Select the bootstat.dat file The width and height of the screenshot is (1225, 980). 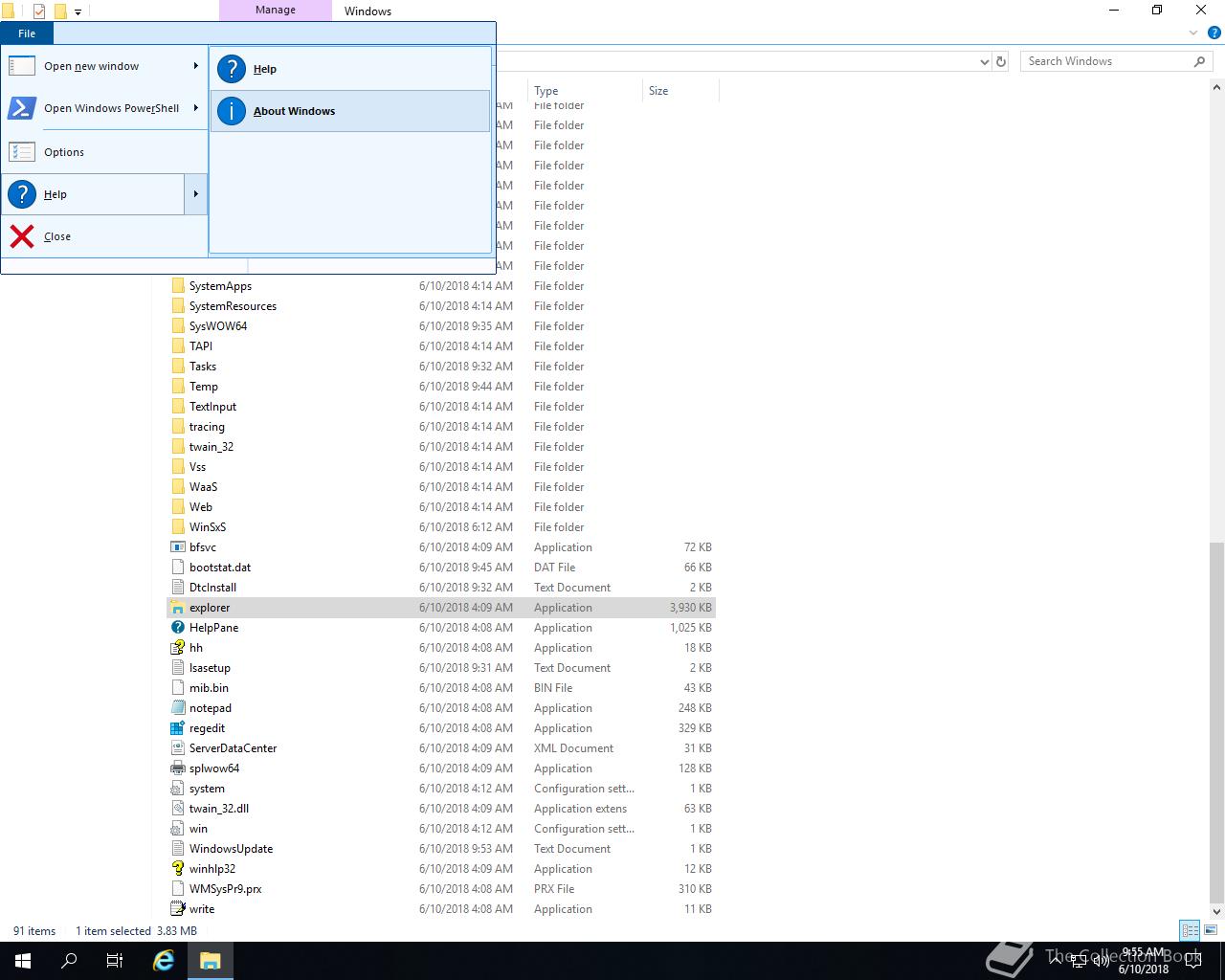click(x=220, y=568)
